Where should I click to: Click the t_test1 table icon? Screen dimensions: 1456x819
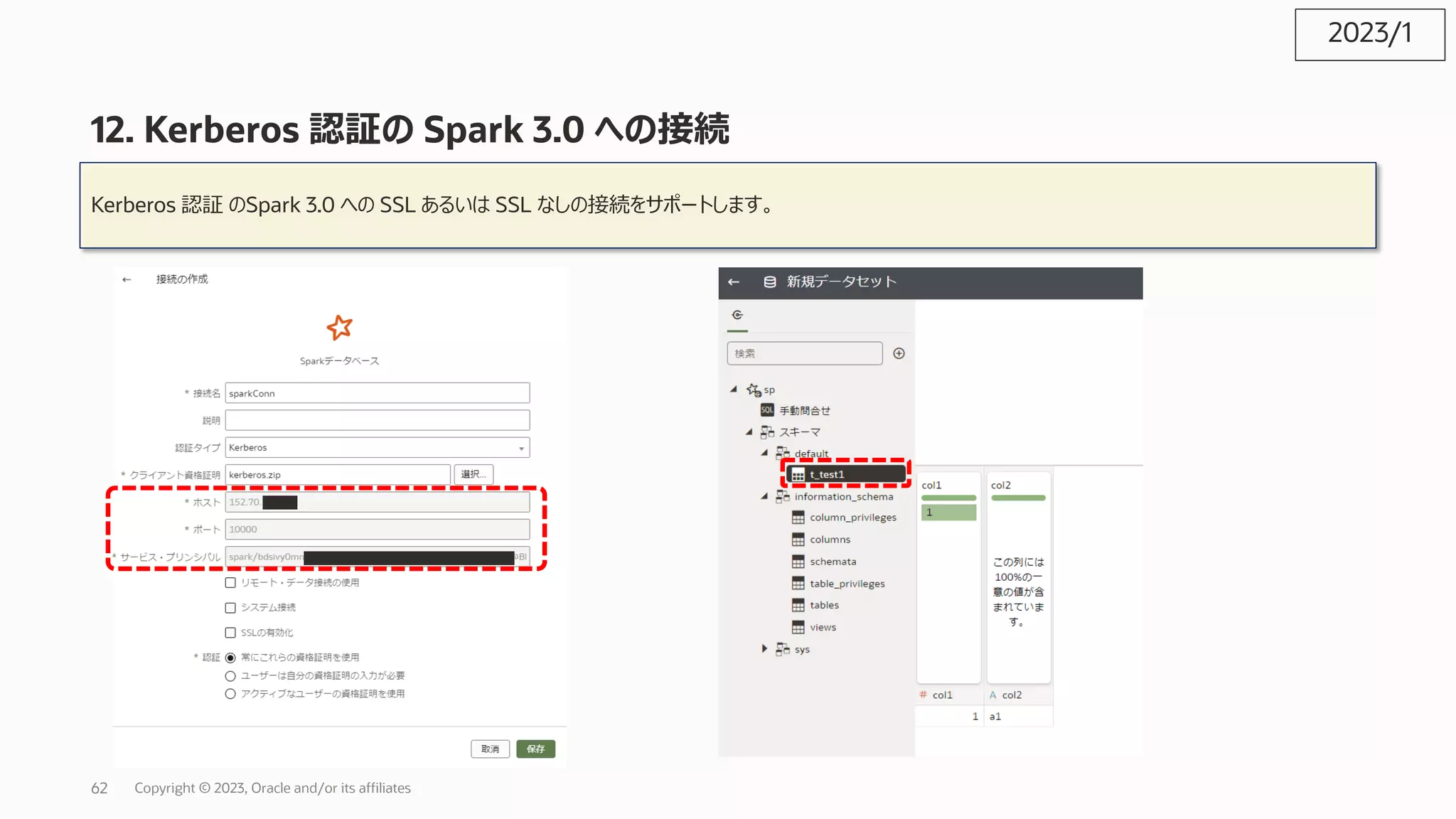point(798,475)
